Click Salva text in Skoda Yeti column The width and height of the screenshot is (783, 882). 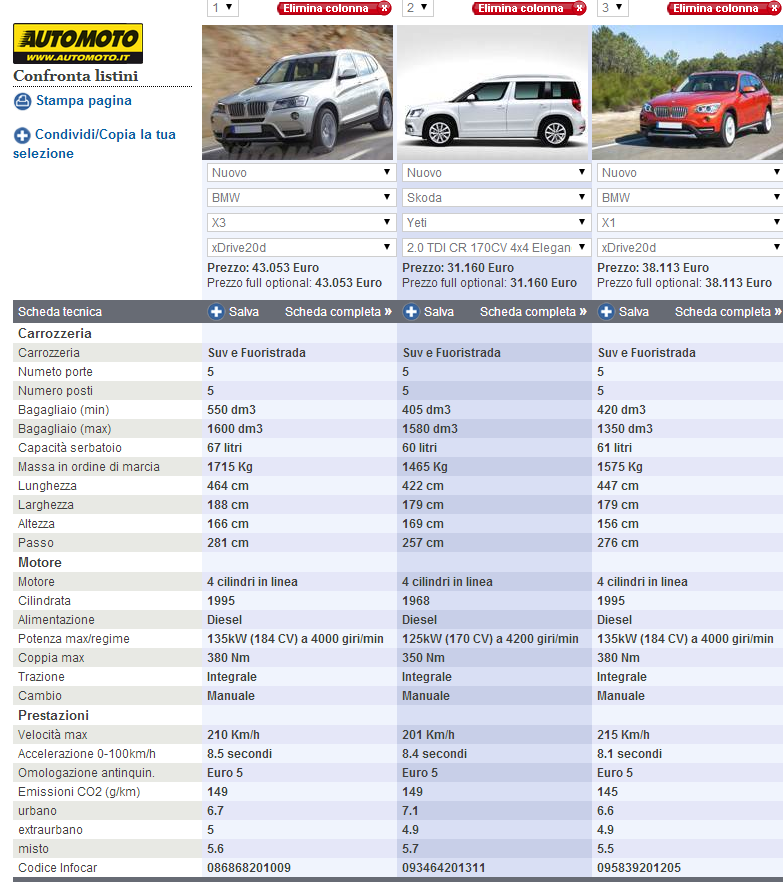point(439,312)
